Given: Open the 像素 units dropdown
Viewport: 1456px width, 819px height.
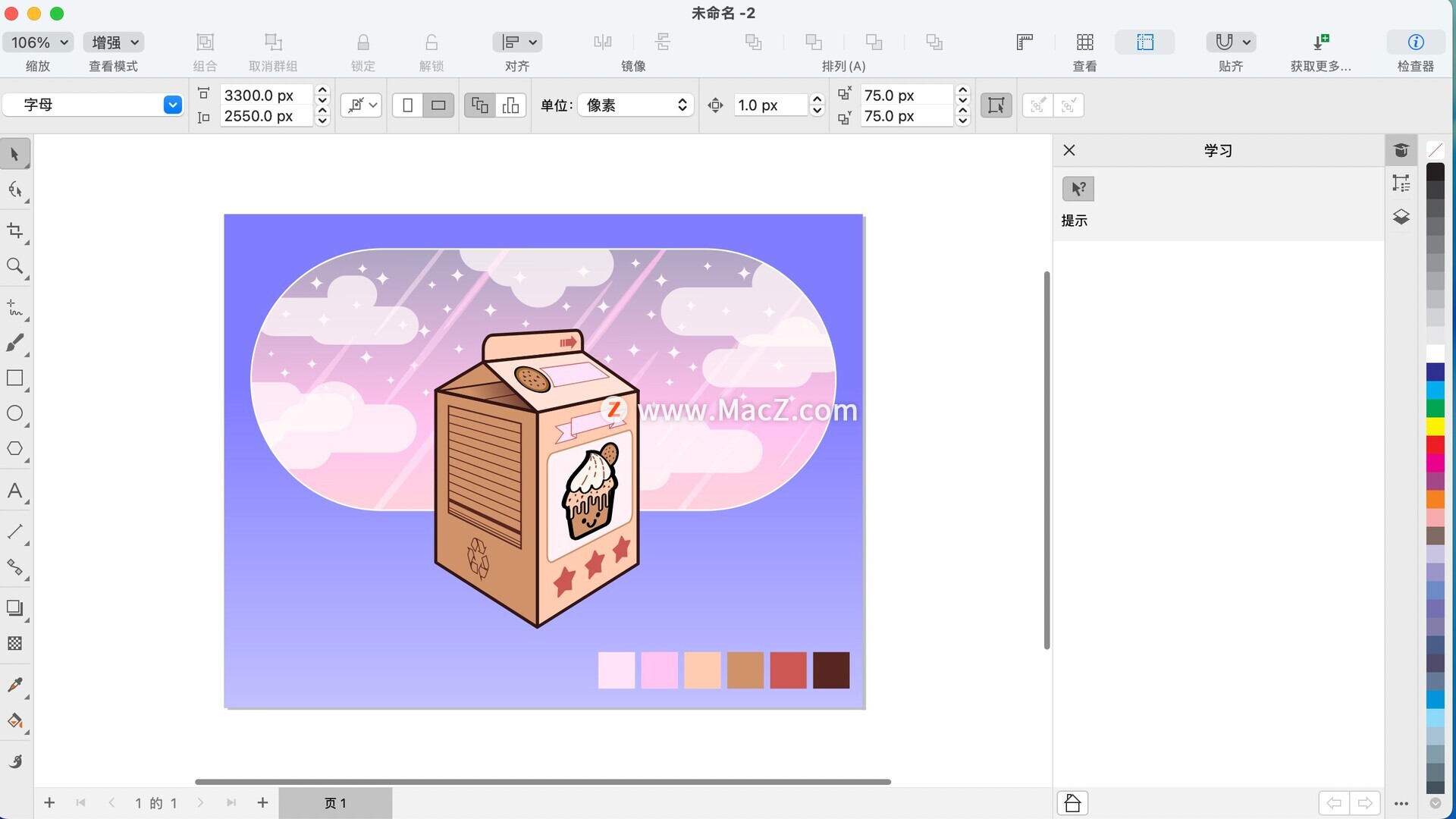Looking at the screenshot, I should coord(635,105).
